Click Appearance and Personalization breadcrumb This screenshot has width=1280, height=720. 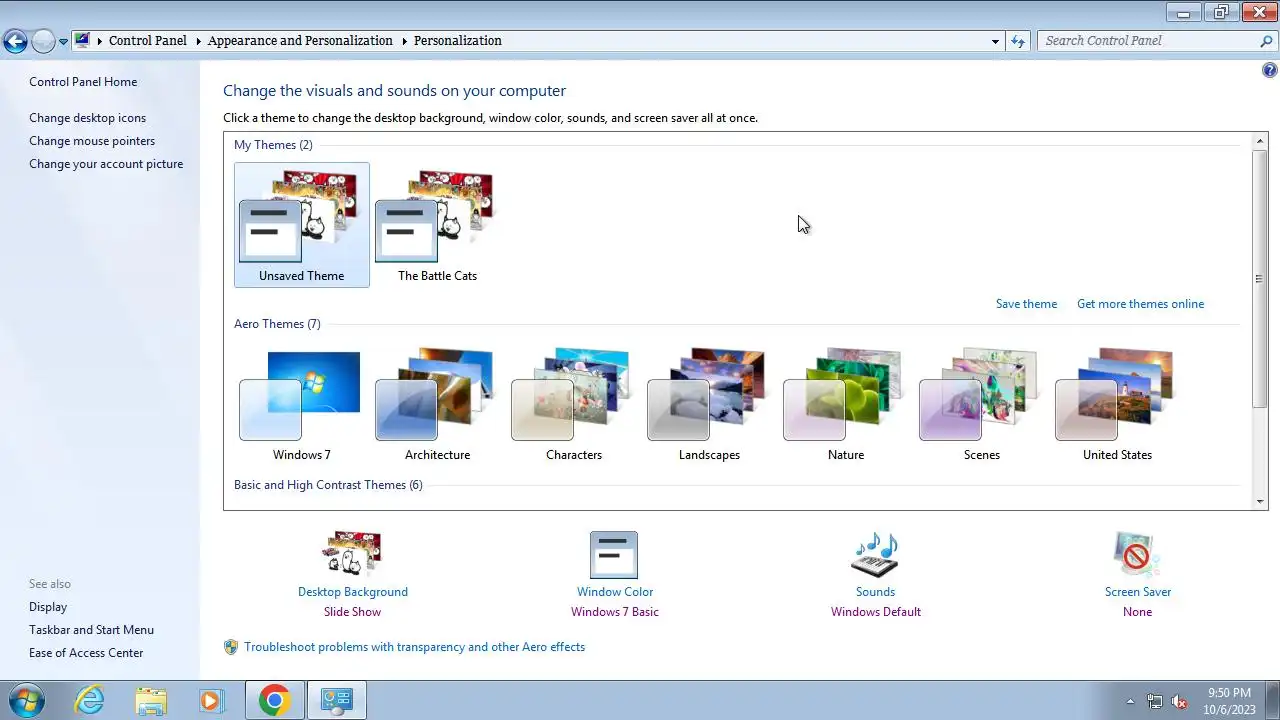point(300,41)
